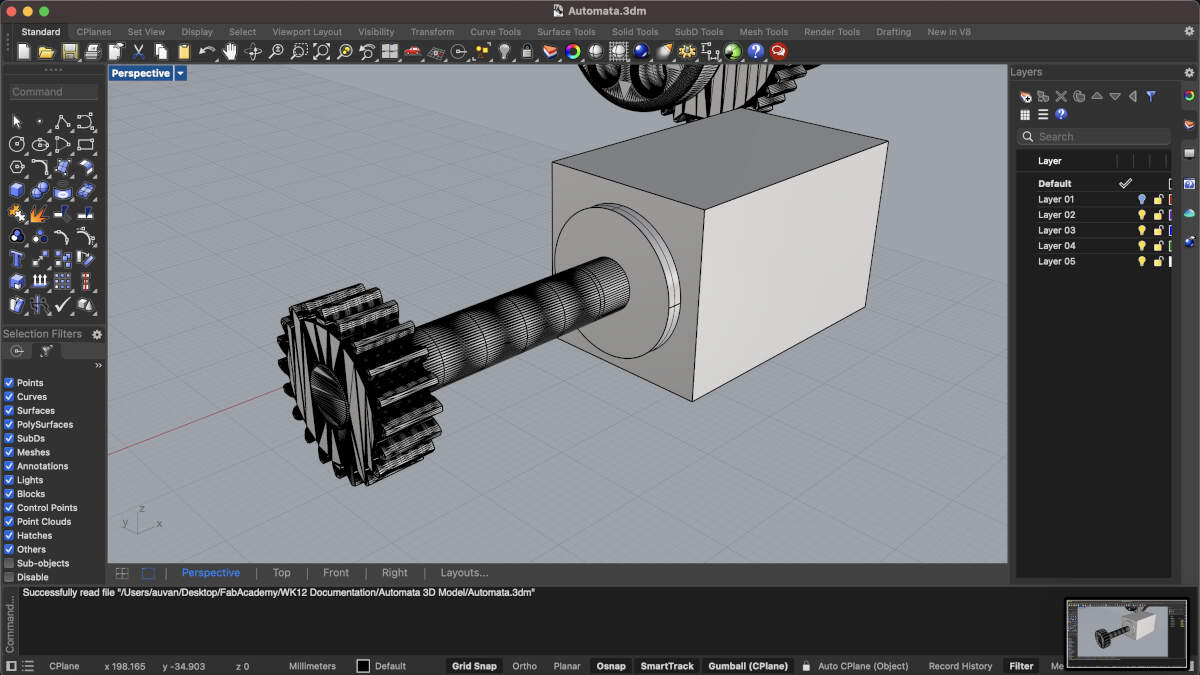Screen dimensions: 1200x675
Task: Click the four-viewports layout icon
Action: pyautogui.click(x=389, y=51)
